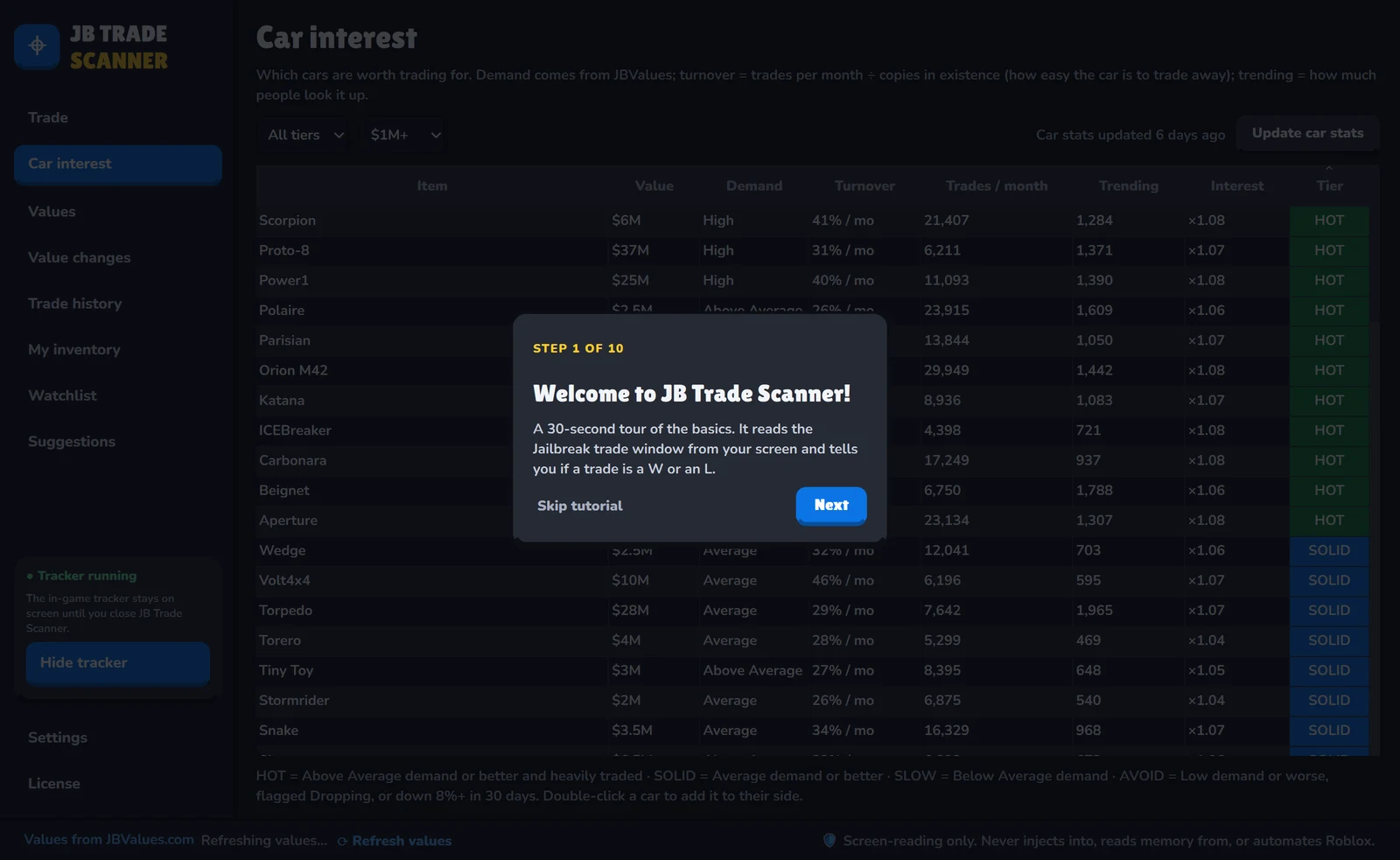Viewport: 1400px width, 860px height.
Task: Click the shield icon in the footer
Action: (829, 841)
